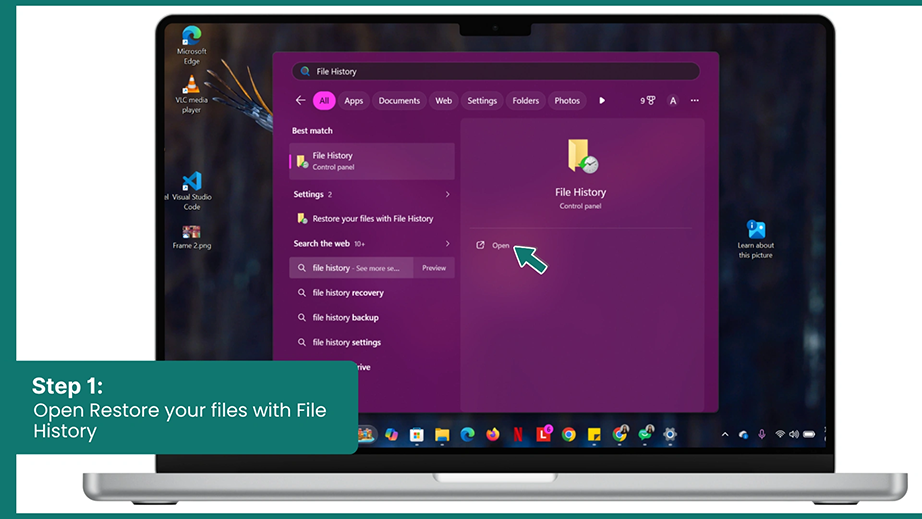922x519 pixels.
Task: Open VLC media player desktop shortcut
Action: 191,94
